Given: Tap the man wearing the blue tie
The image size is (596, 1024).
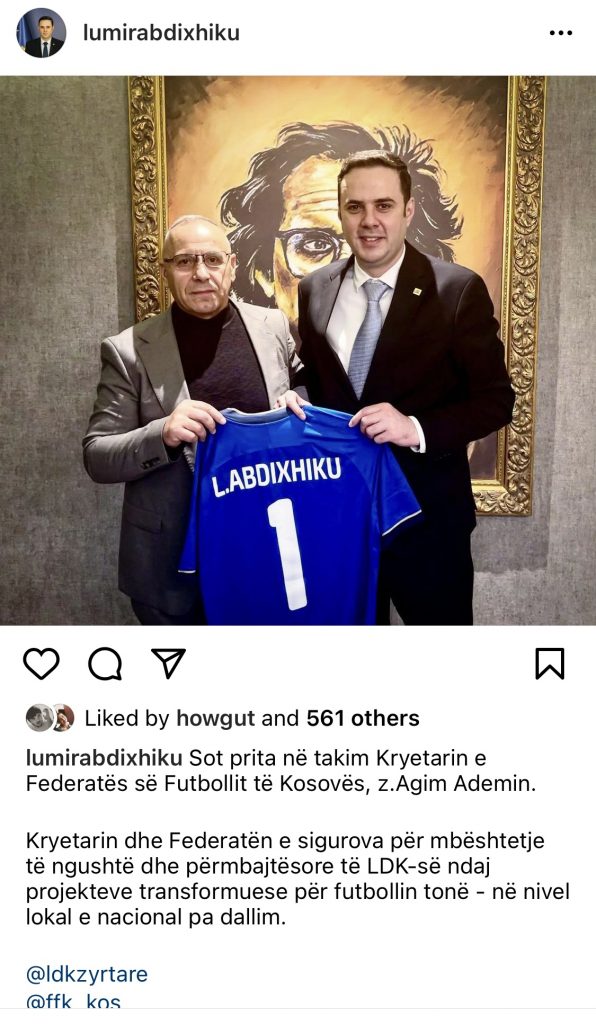Looking at the screenshot, I should (405, 385).
